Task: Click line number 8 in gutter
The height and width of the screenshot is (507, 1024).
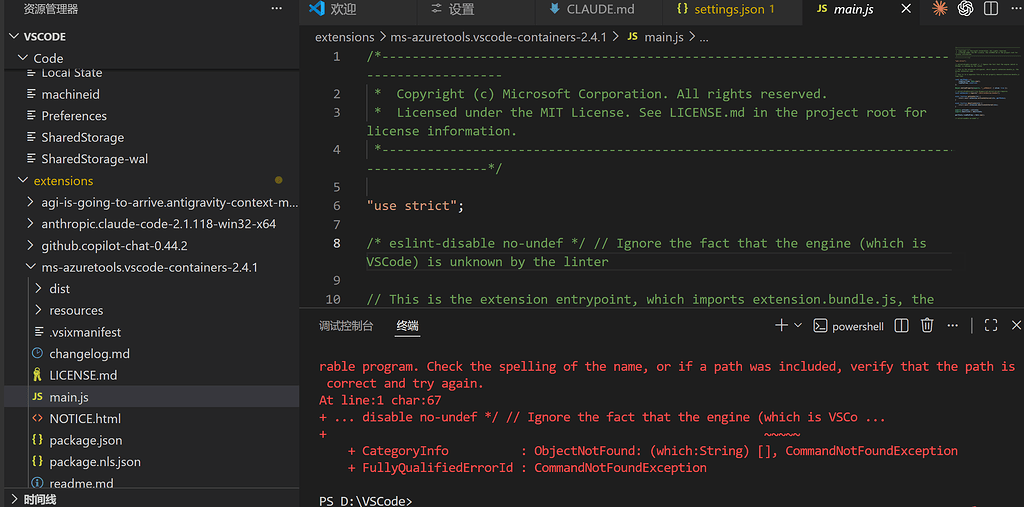Action: (x=336, y=243)
